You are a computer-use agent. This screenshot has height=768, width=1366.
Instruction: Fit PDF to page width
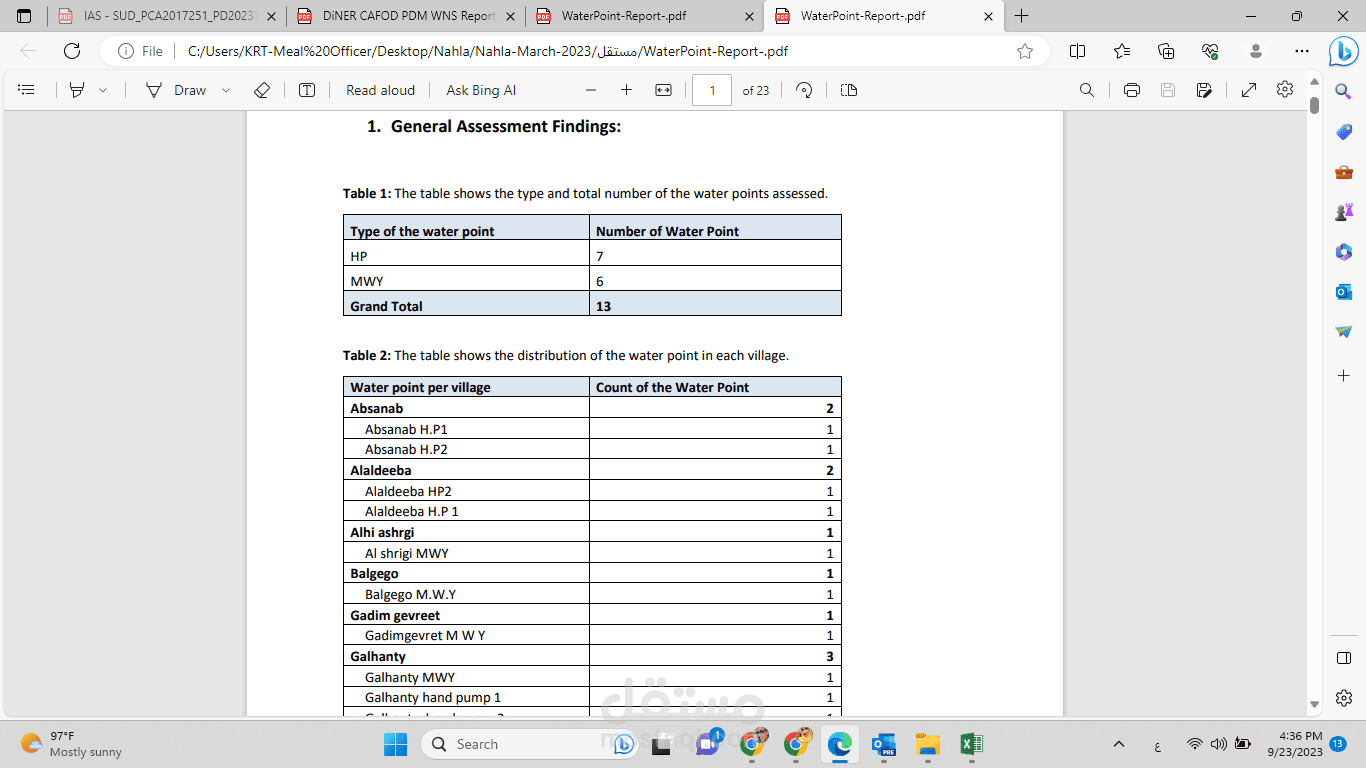coord(663,90)
